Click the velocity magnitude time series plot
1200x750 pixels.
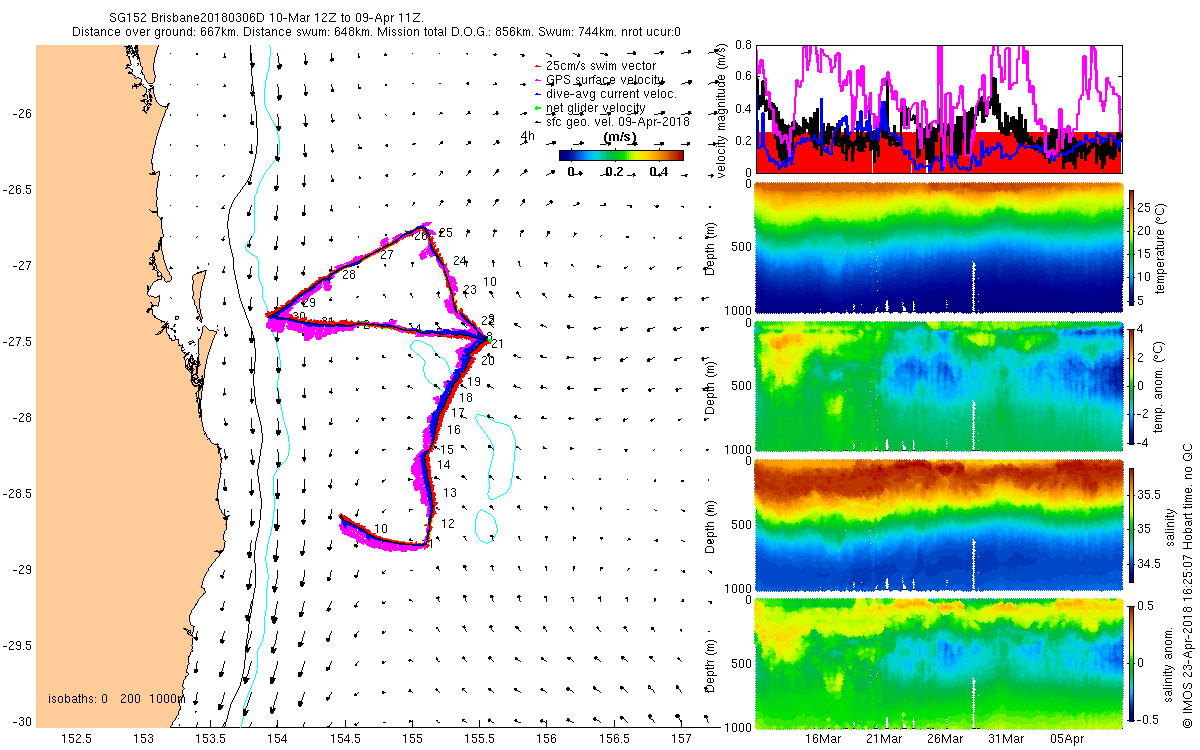click(939, 108)
